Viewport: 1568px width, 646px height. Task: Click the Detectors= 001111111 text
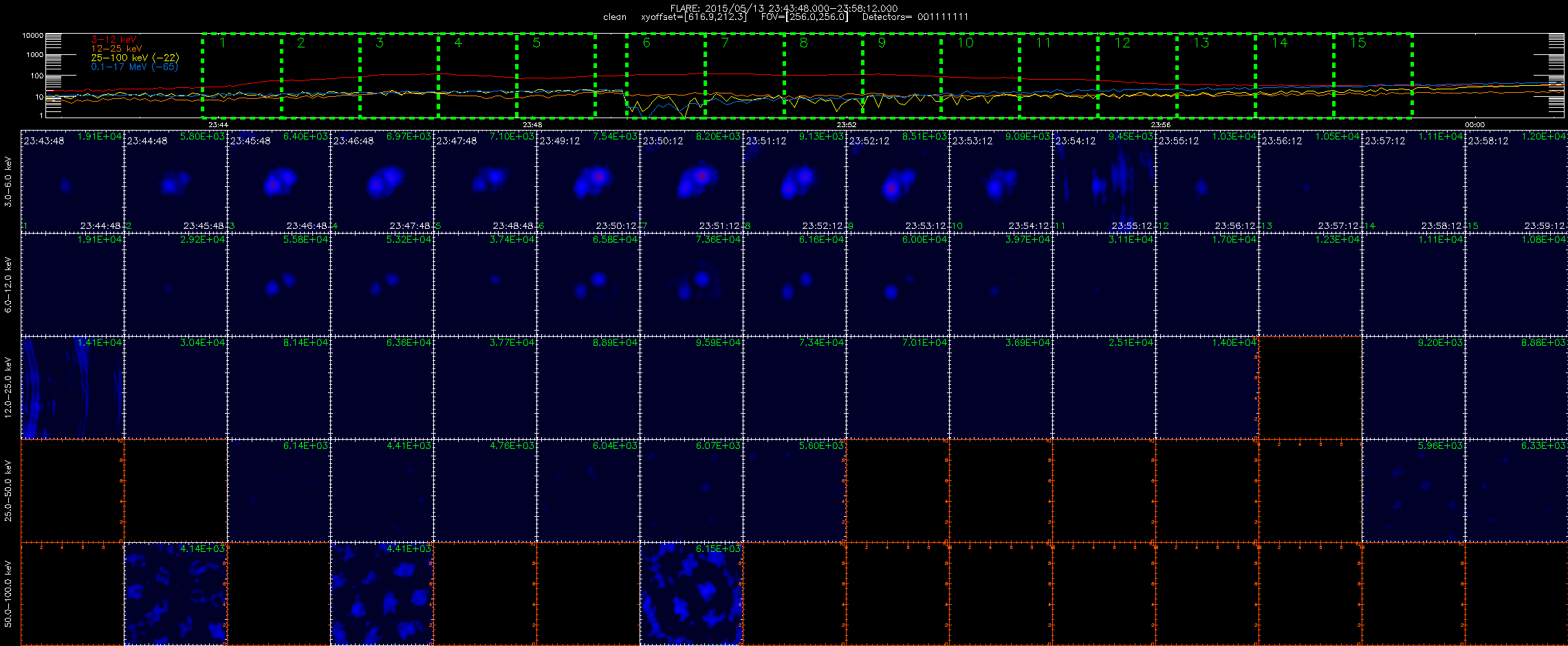click(915, 17)
